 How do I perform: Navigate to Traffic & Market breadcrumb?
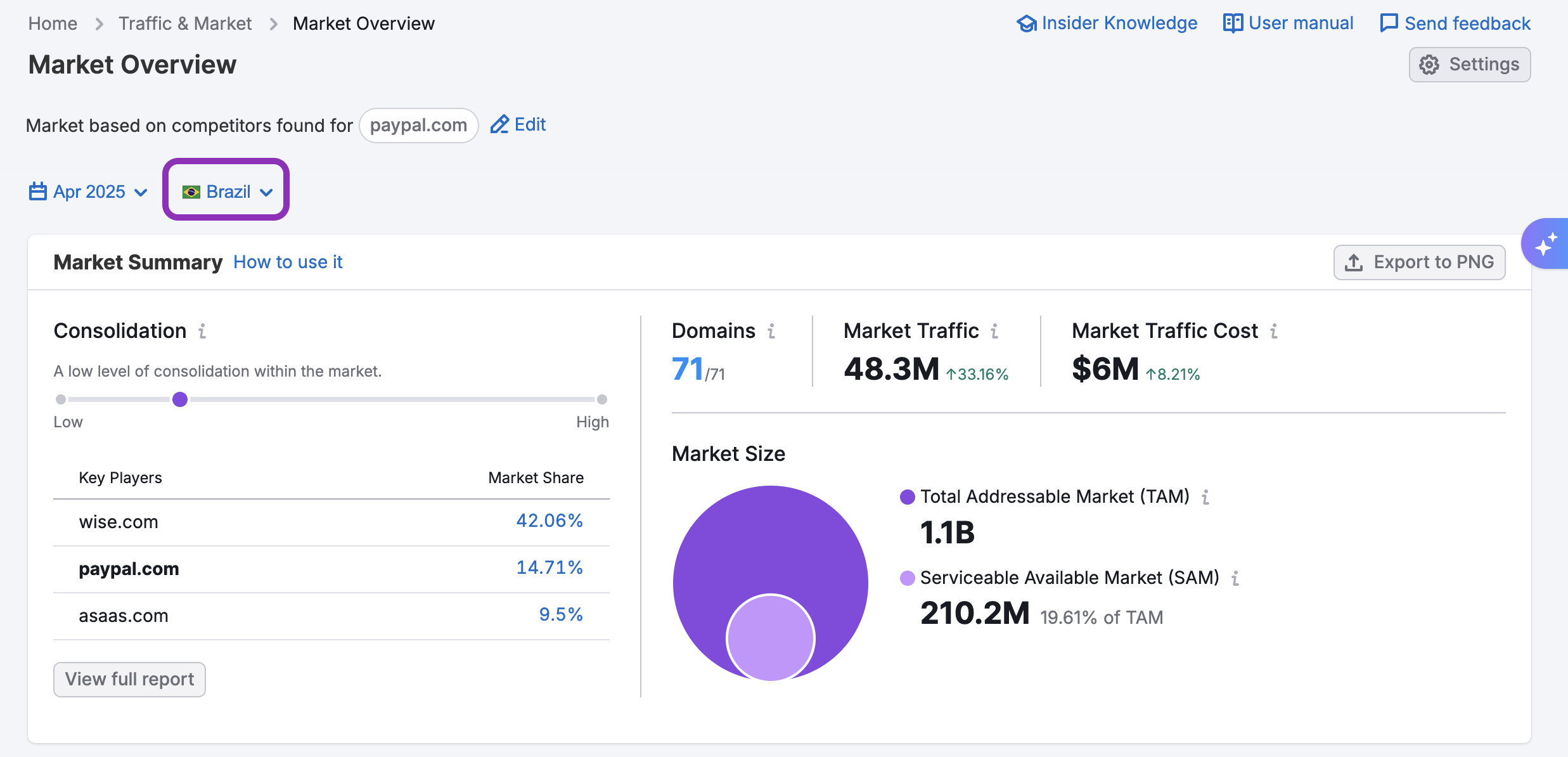[185, 23]
